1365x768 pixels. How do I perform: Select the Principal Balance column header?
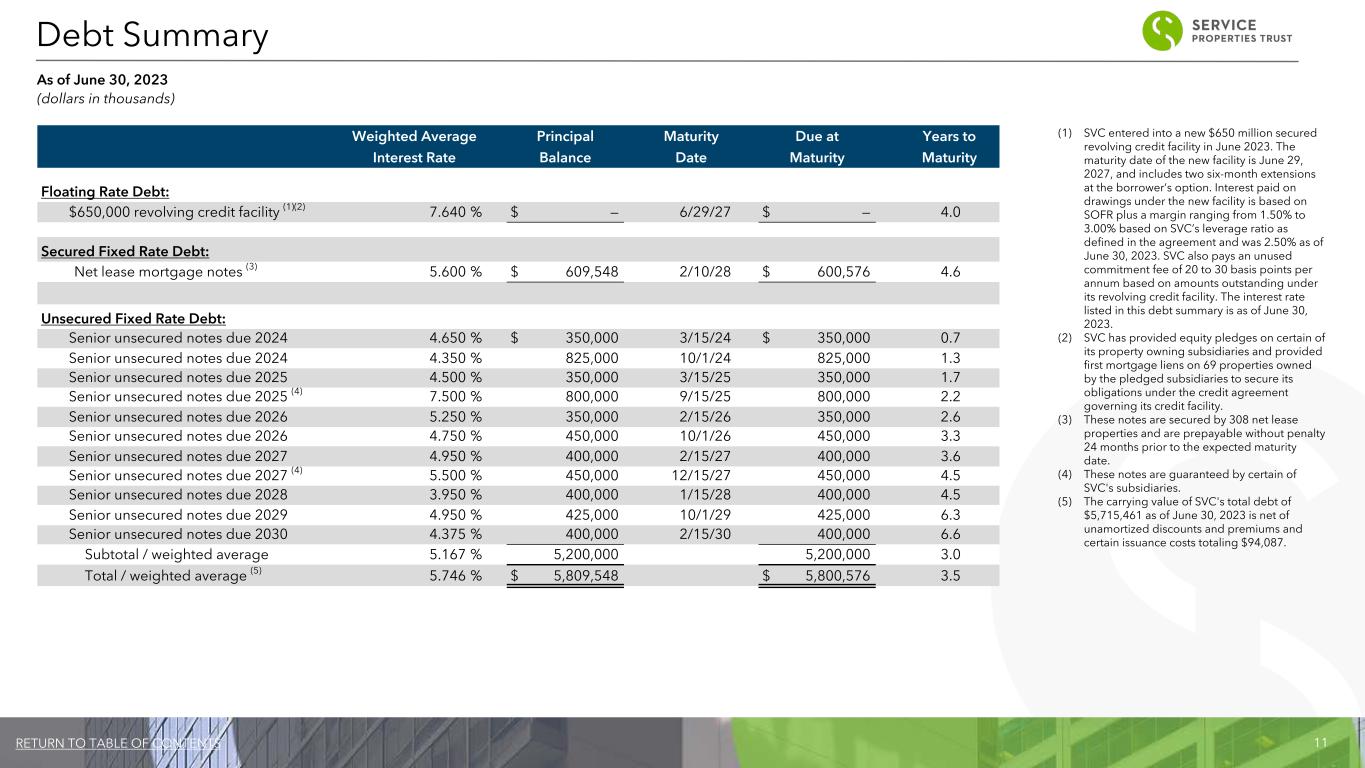565,146
